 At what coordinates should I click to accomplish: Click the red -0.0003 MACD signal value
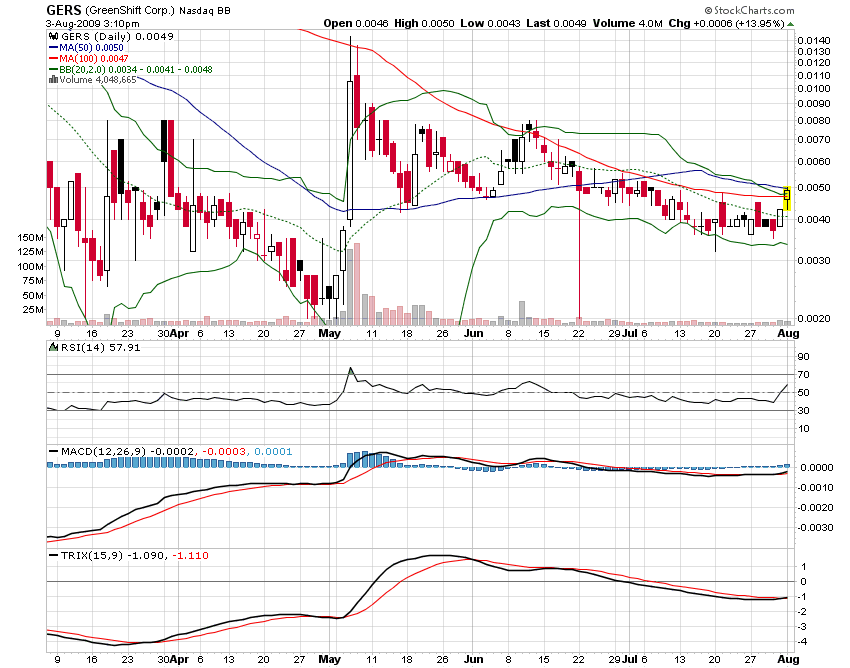(x=223, y=451)
